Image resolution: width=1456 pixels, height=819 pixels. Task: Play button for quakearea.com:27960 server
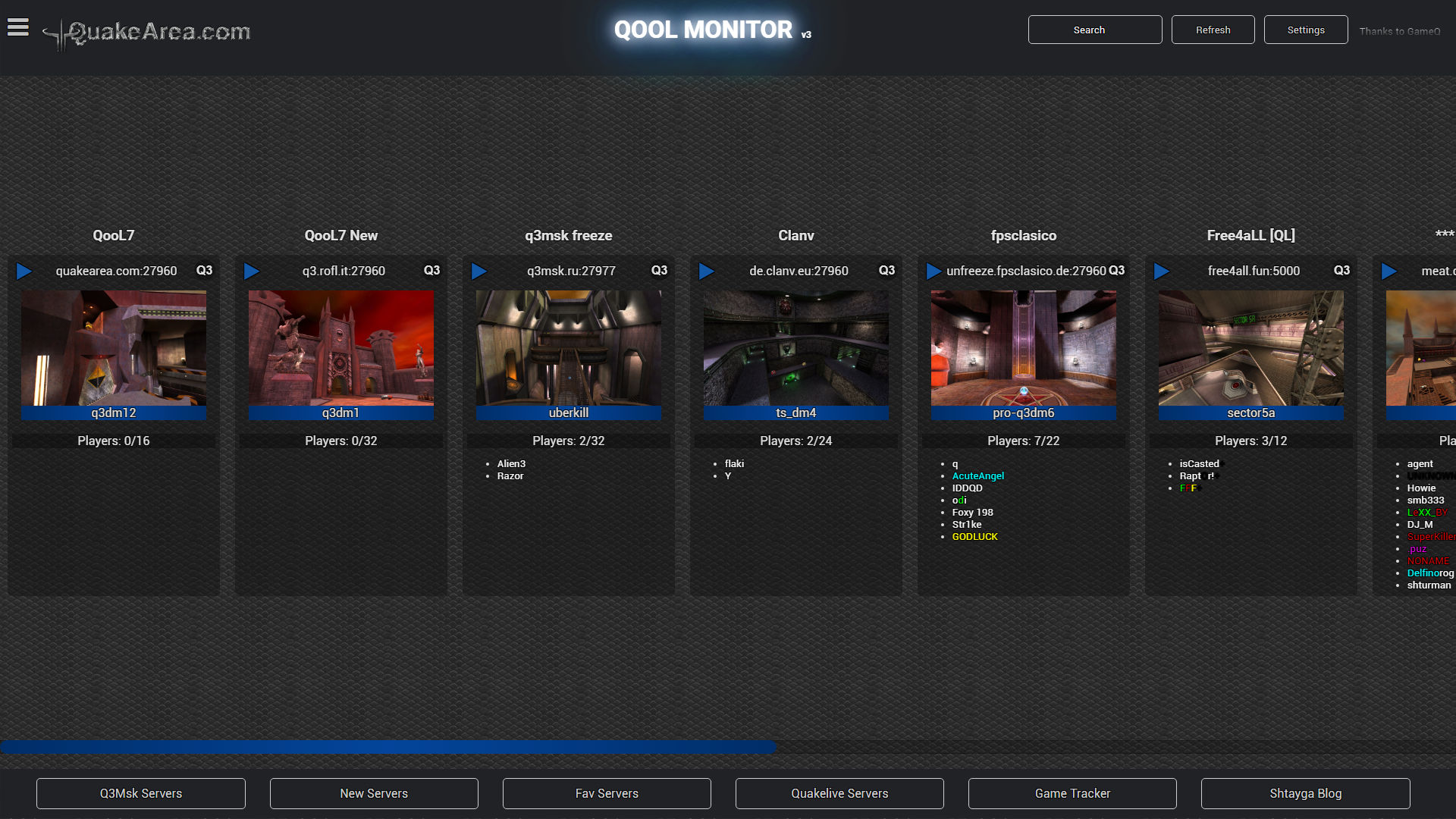coord(24,271)
